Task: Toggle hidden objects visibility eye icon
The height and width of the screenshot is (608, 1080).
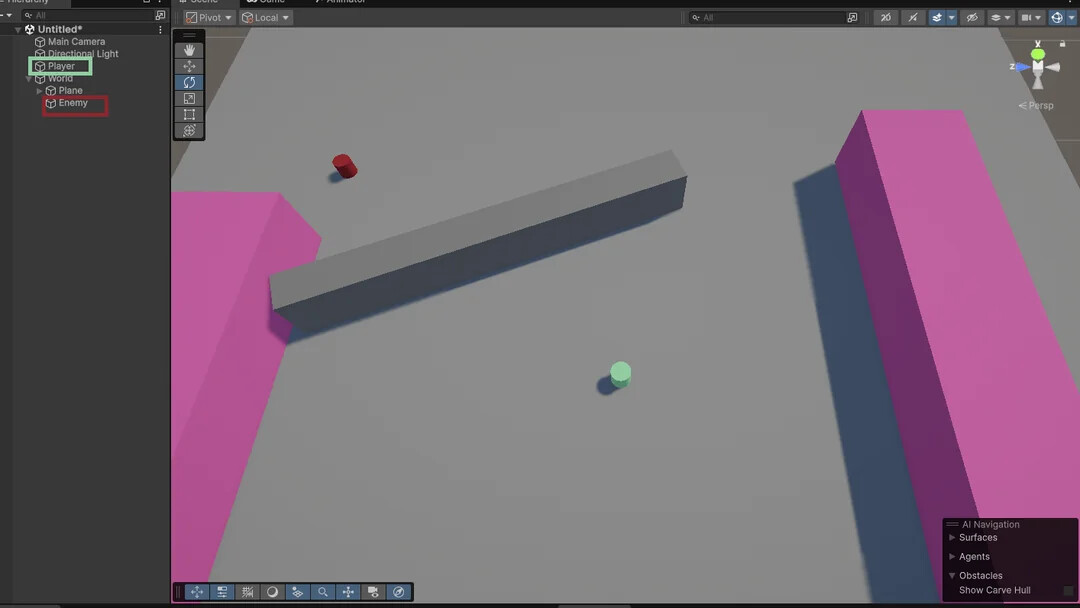Action: (x=972, y=17)
